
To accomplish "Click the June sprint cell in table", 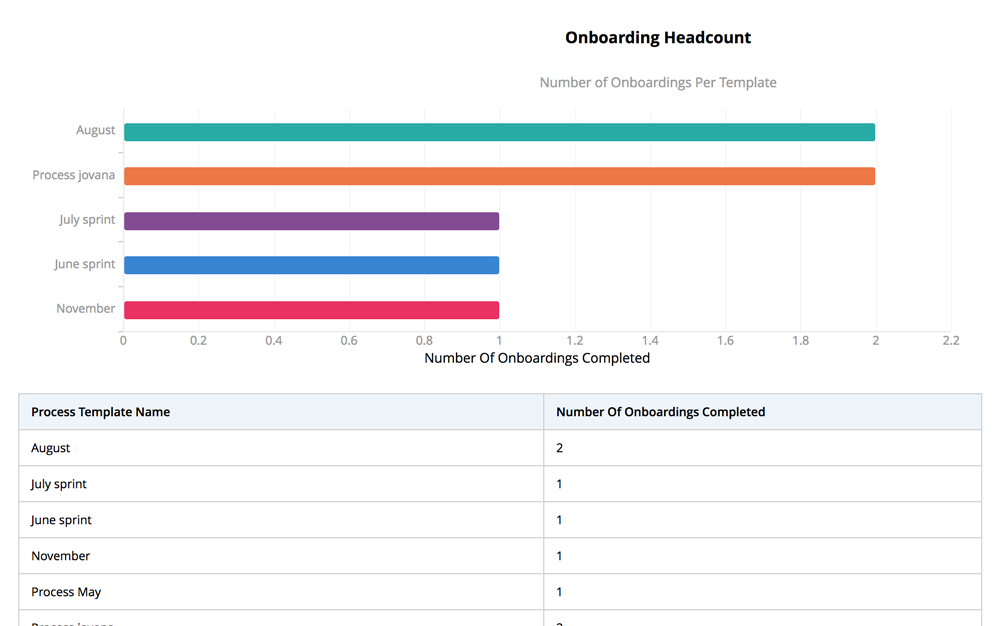I will pos(61,520).
